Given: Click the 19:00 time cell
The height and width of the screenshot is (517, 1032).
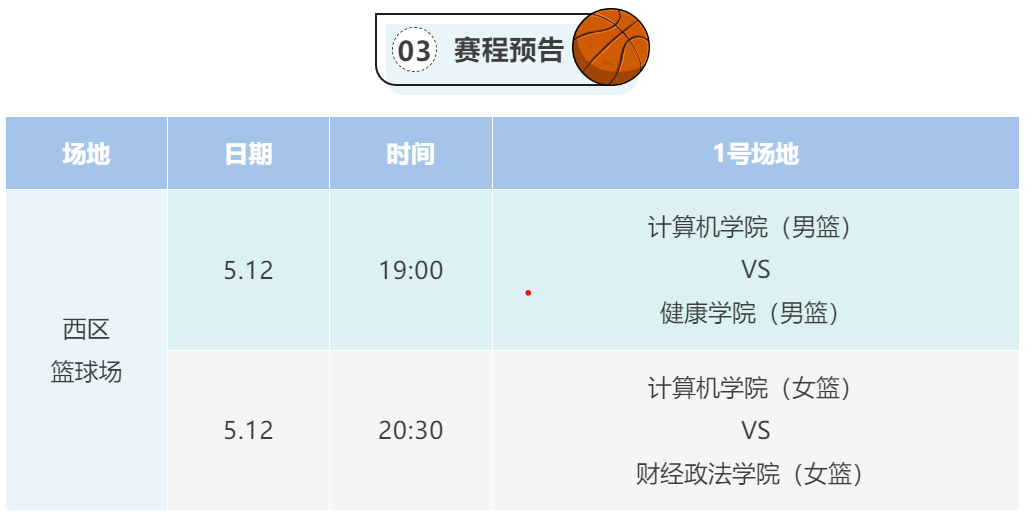Looking at the screenshot, I should tap(411, 270).
